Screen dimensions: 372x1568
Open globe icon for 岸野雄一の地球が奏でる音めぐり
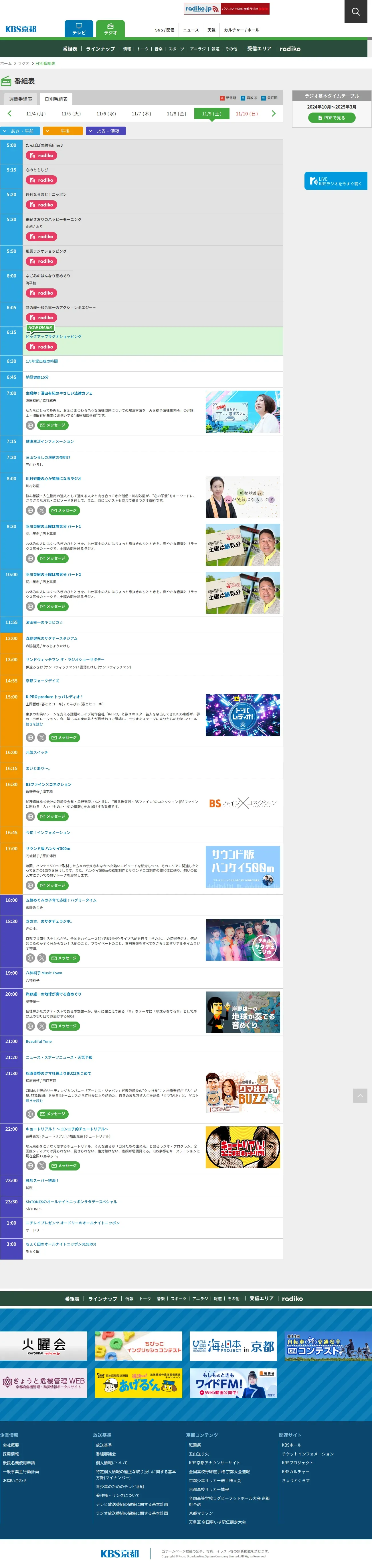tap(30, 1026)
